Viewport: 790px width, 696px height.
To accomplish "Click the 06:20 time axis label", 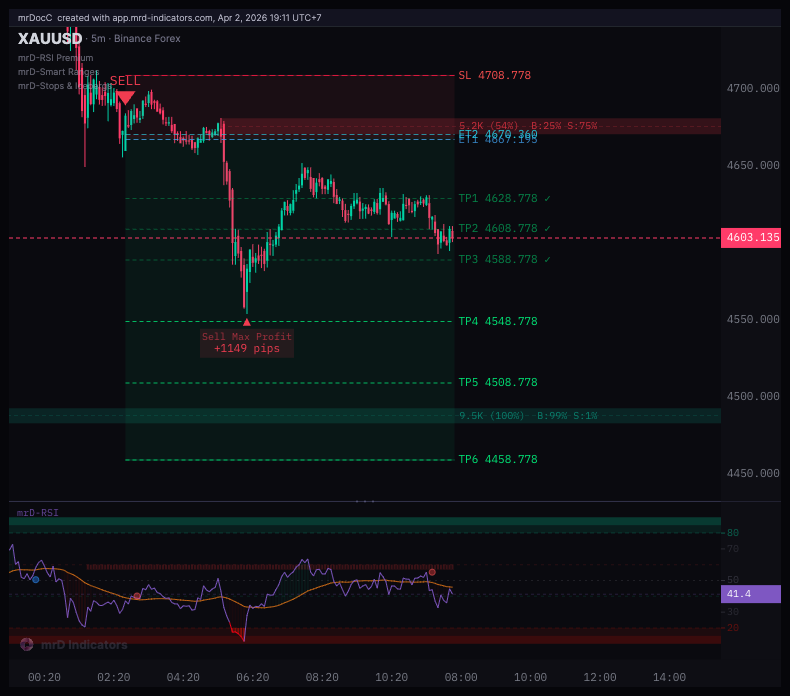I will 253,678.
